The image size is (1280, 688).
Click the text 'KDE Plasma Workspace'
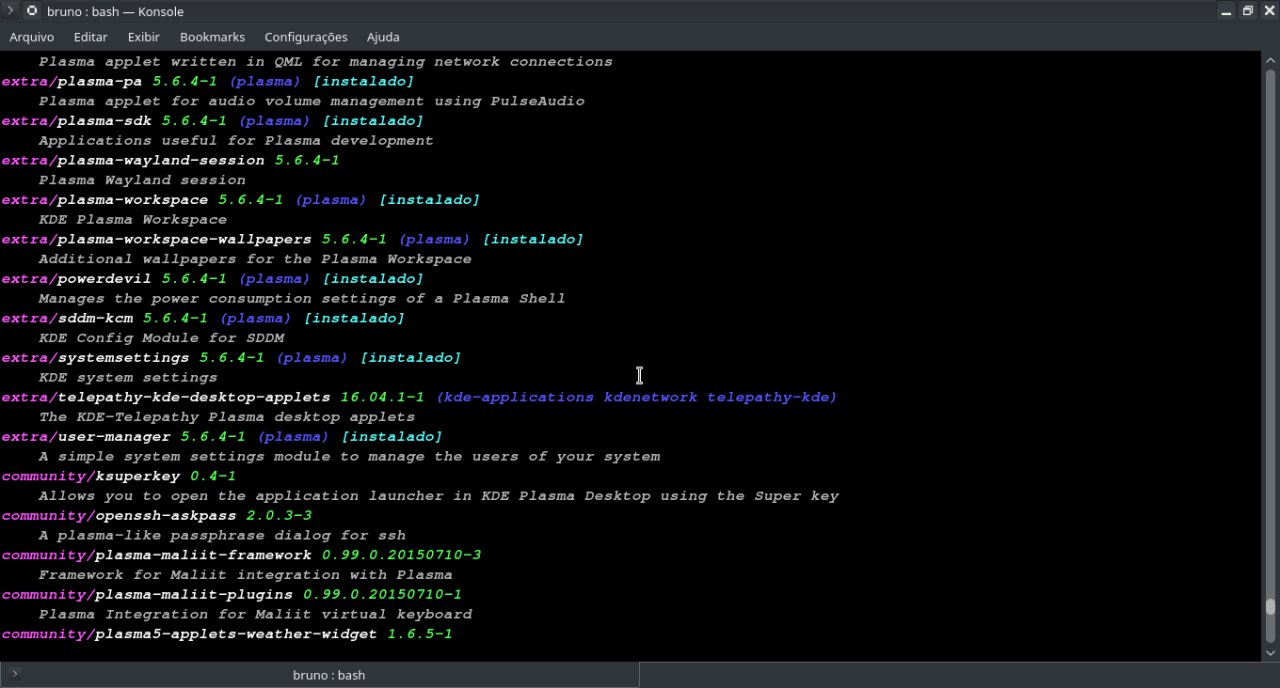click(133, 219)
